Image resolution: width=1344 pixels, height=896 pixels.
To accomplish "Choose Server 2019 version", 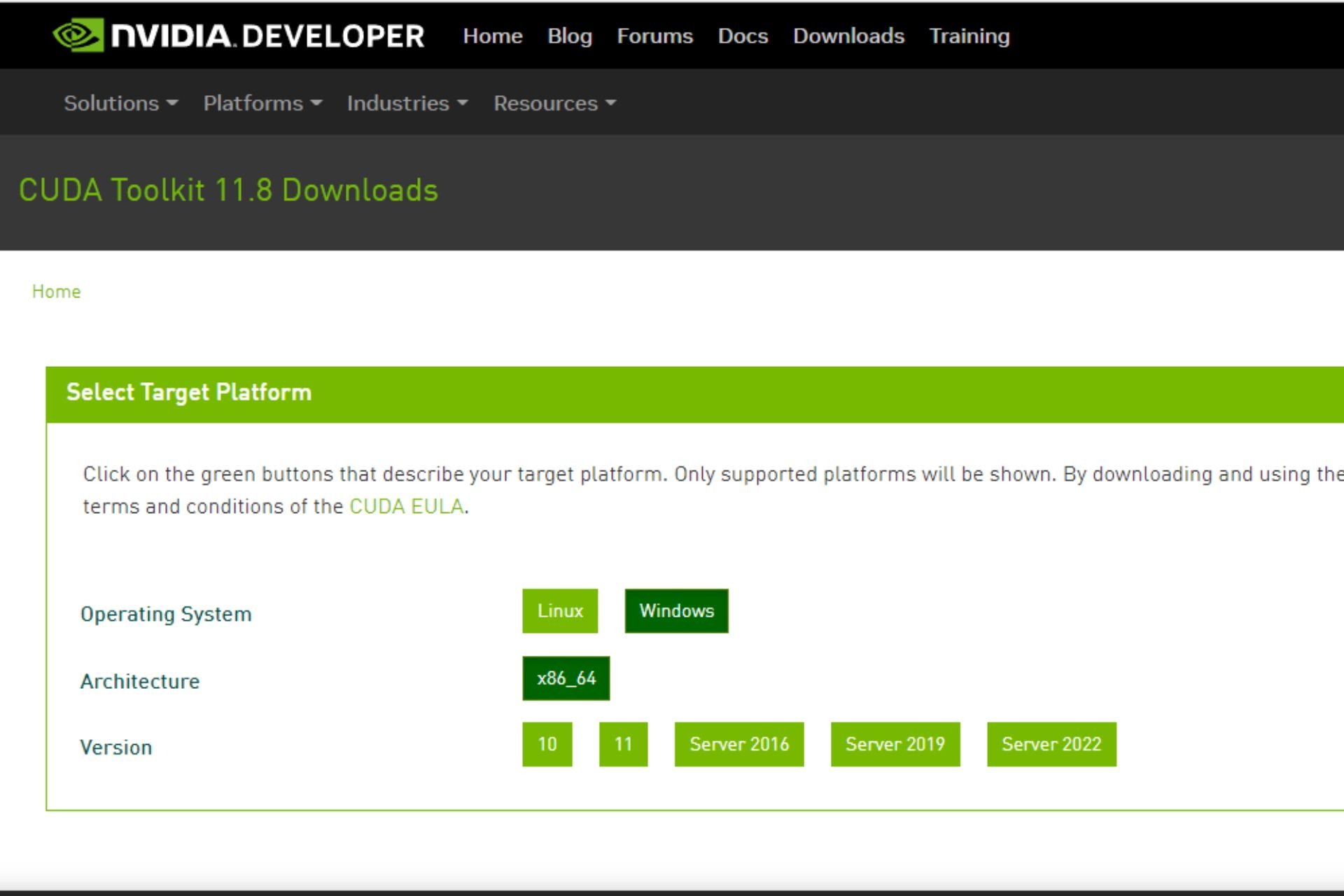I will (895, 744).
